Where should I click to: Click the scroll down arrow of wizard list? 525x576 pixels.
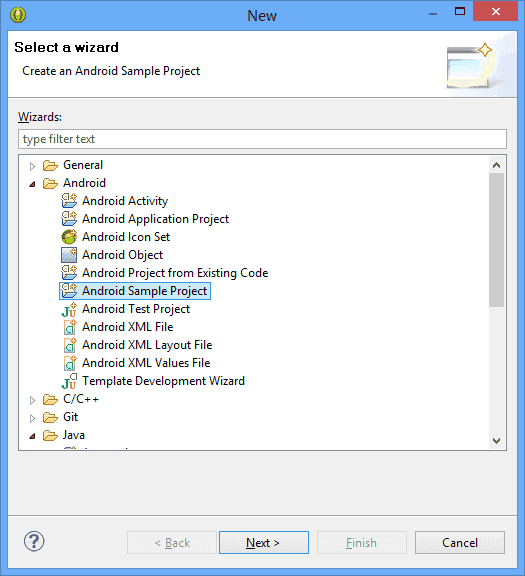click(496, 440)
